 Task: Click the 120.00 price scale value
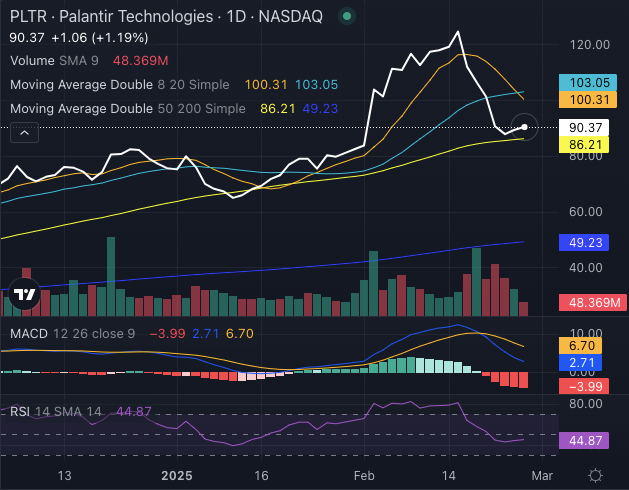pyautogui.click(x=590, y=45)
